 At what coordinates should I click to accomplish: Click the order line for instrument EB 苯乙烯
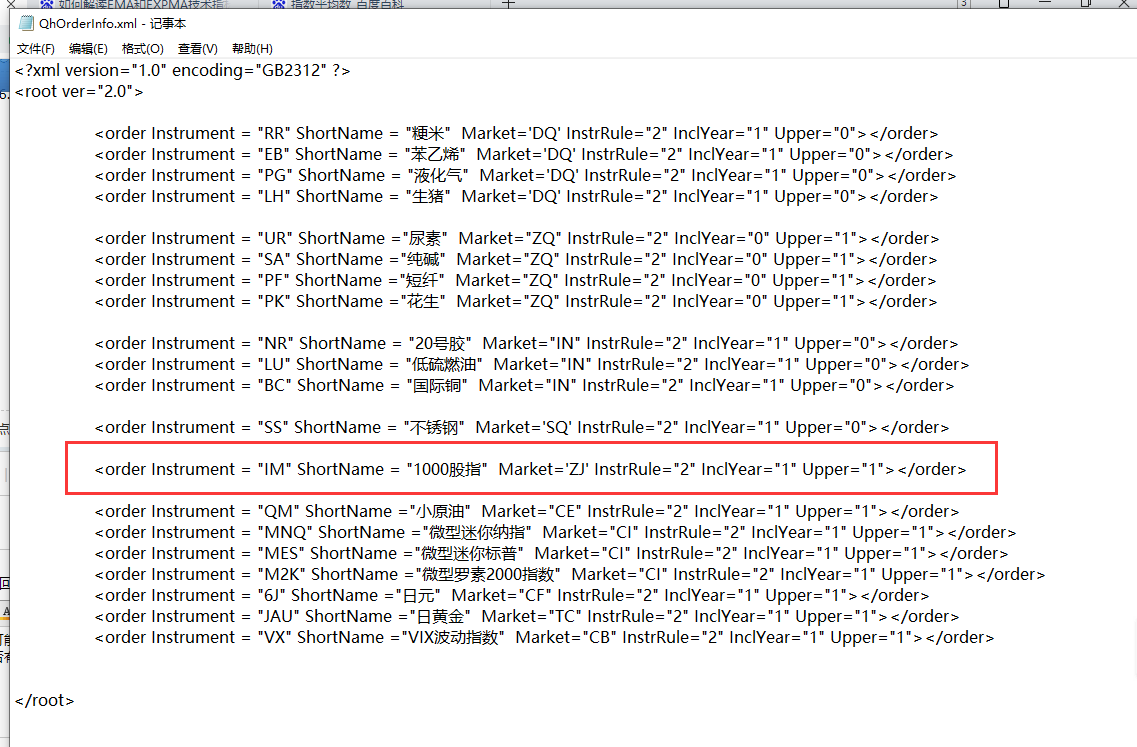tap(524, 154)
